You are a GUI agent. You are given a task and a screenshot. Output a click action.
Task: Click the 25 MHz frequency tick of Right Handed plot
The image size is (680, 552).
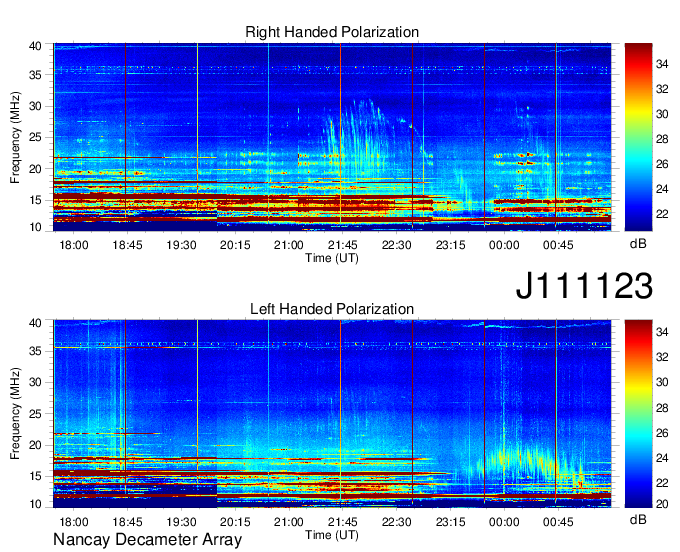(x=35, y=137)
